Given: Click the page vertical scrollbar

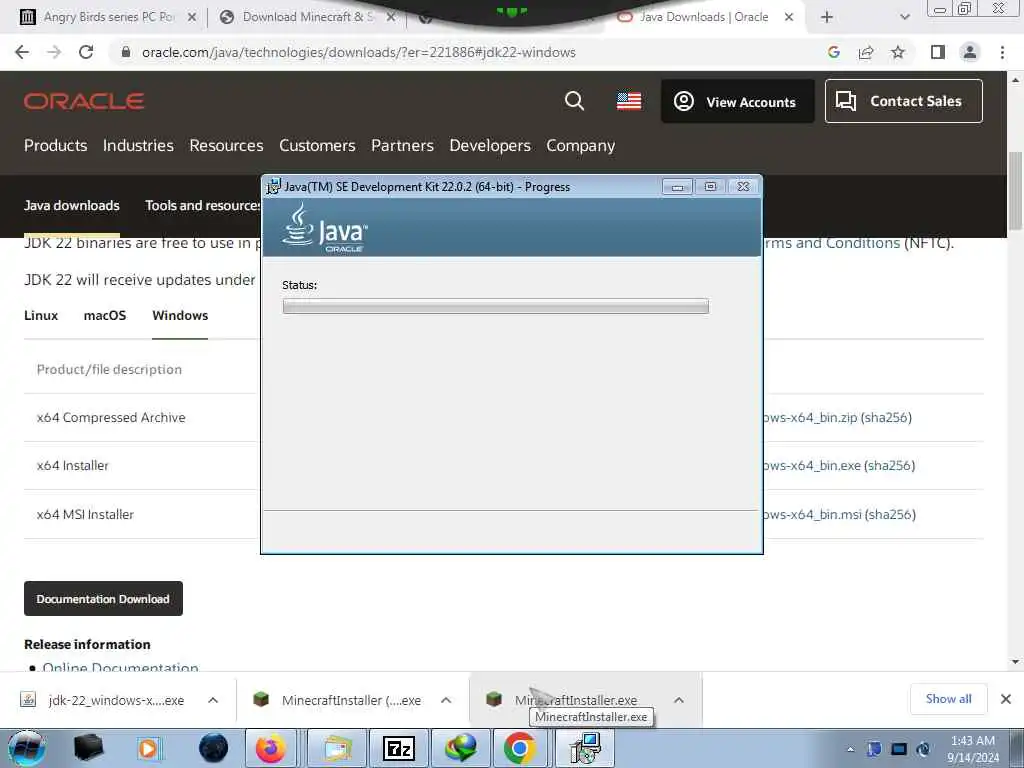Looking at the screenshot, I should click(x=1015, y=191).
